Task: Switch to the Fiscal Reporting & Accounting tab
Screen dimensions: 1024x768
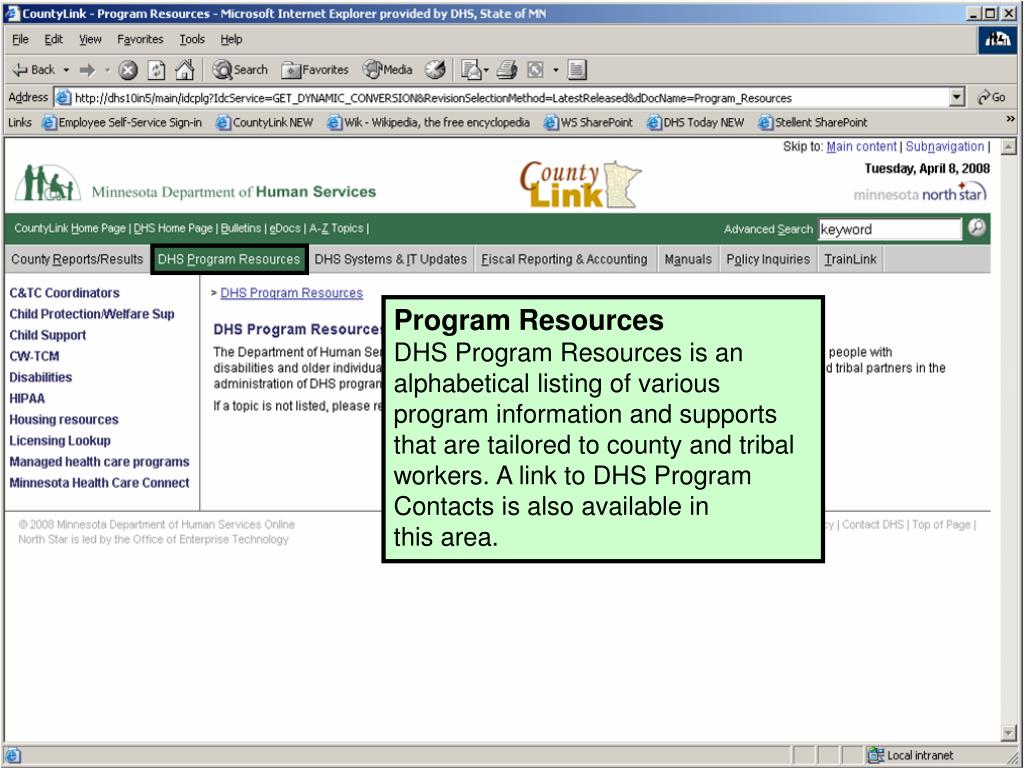Action: (564, 259)
